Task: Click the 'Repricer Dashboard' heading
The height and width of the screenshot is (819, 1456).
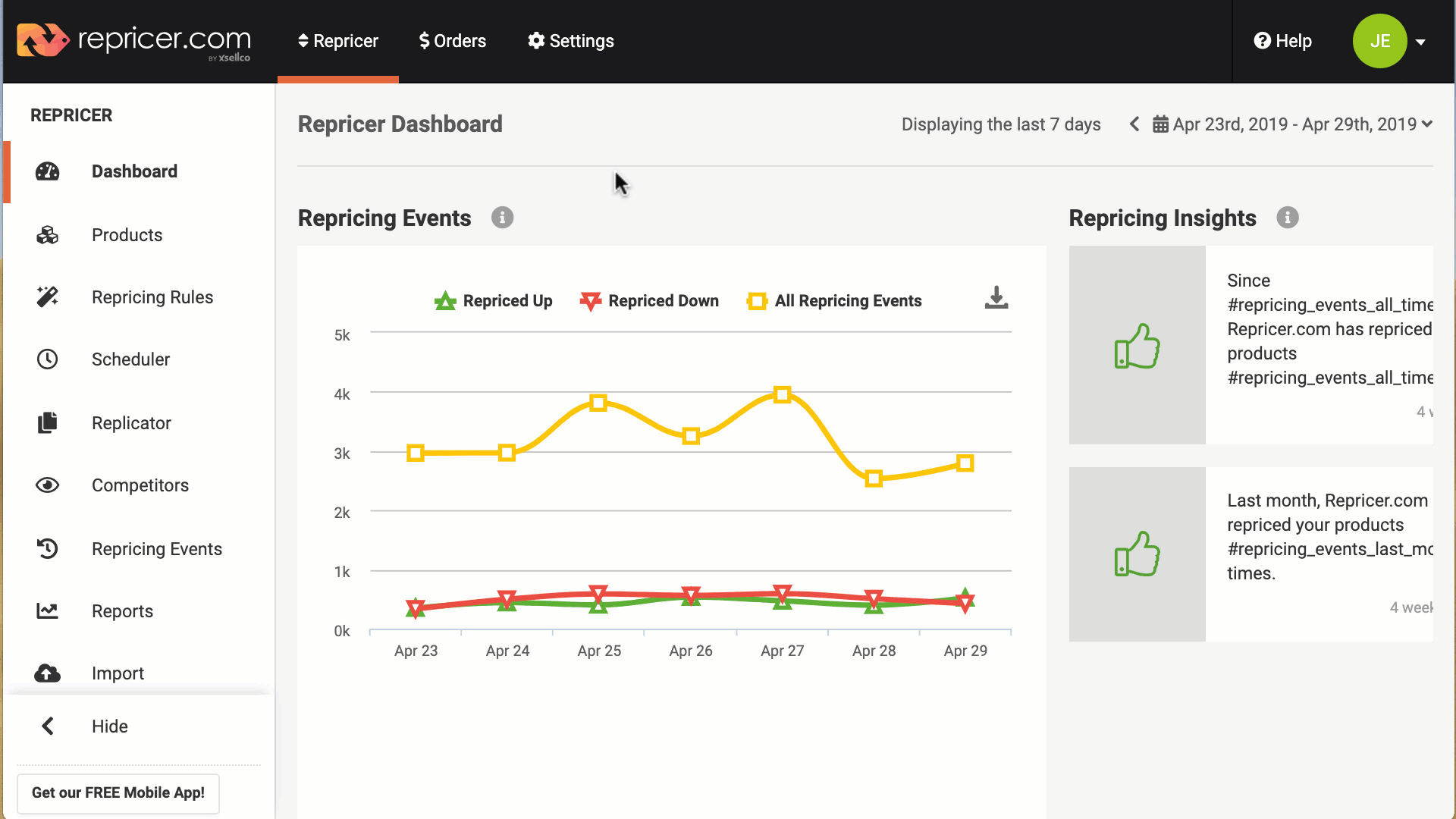Action: (x=400, y=124)
